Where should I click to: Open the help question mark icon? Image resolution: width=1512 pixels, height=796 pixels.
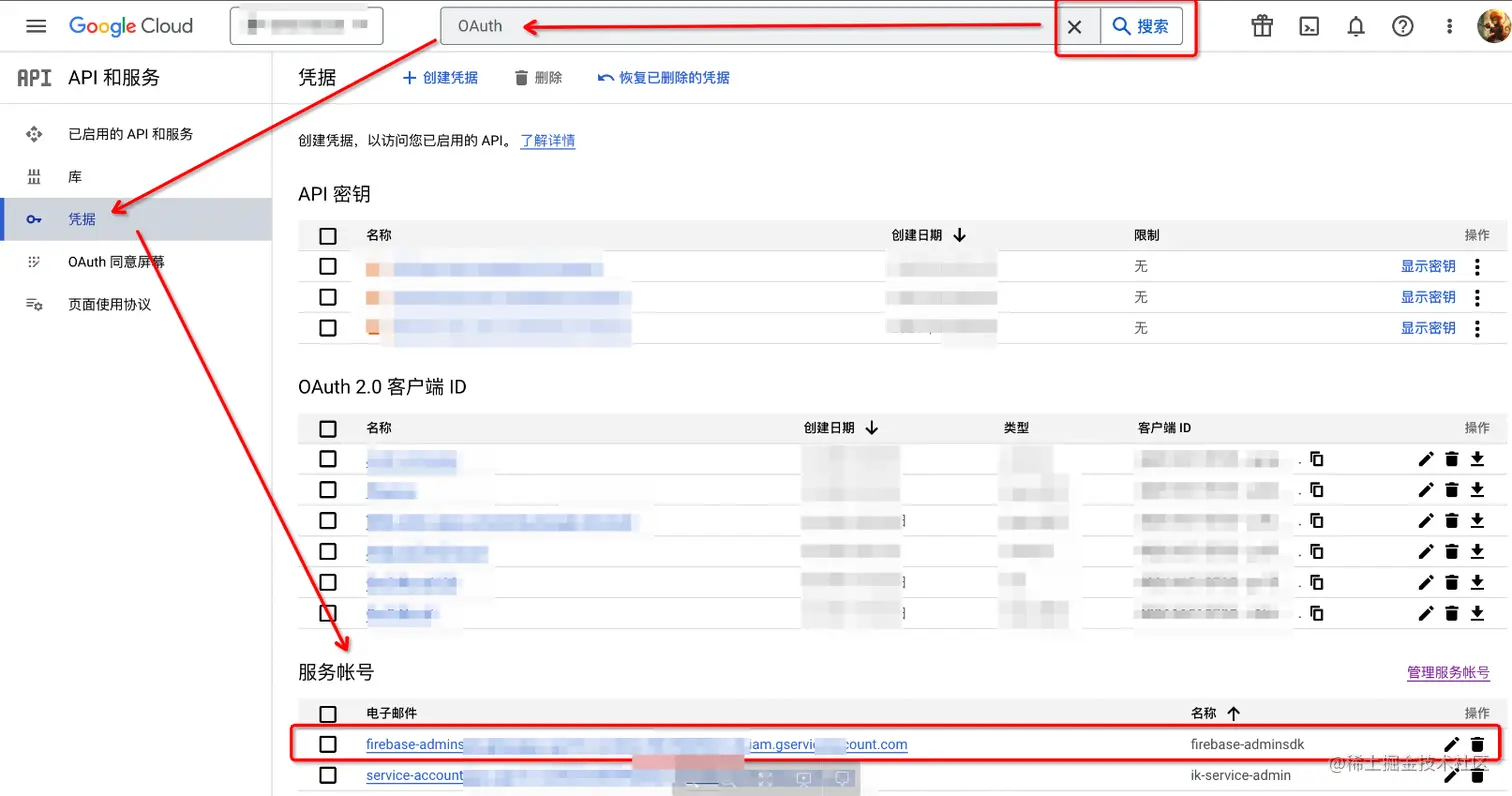[x=1403, y=26]
